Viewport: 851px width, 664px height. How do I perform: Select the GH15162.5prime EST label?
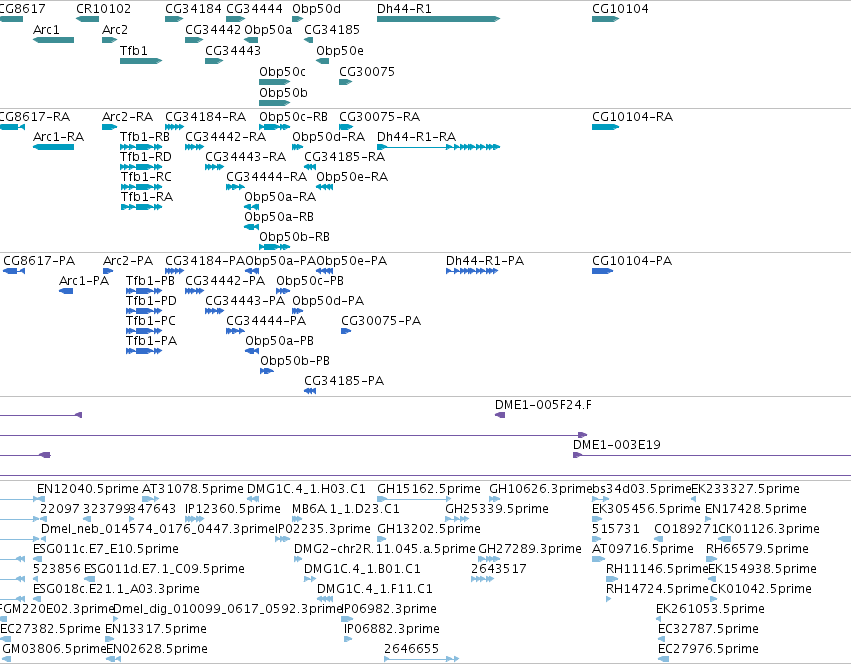(429, 489)
